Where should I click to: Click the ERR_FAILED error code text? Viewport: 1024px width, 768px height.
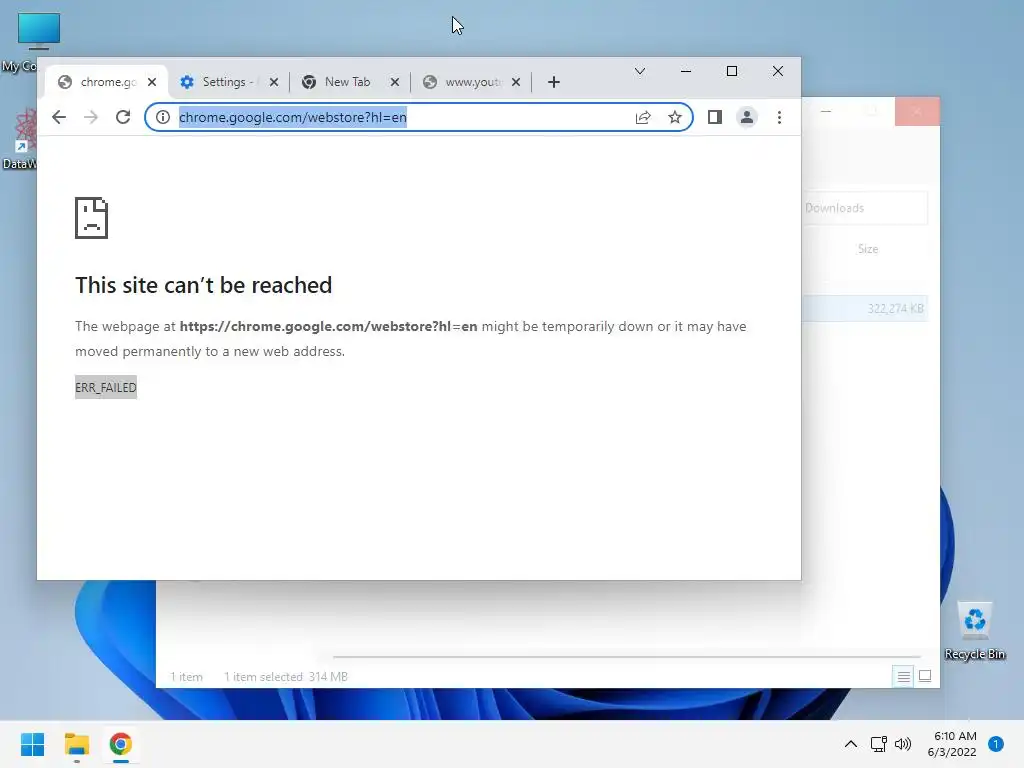tap(106, 387)
